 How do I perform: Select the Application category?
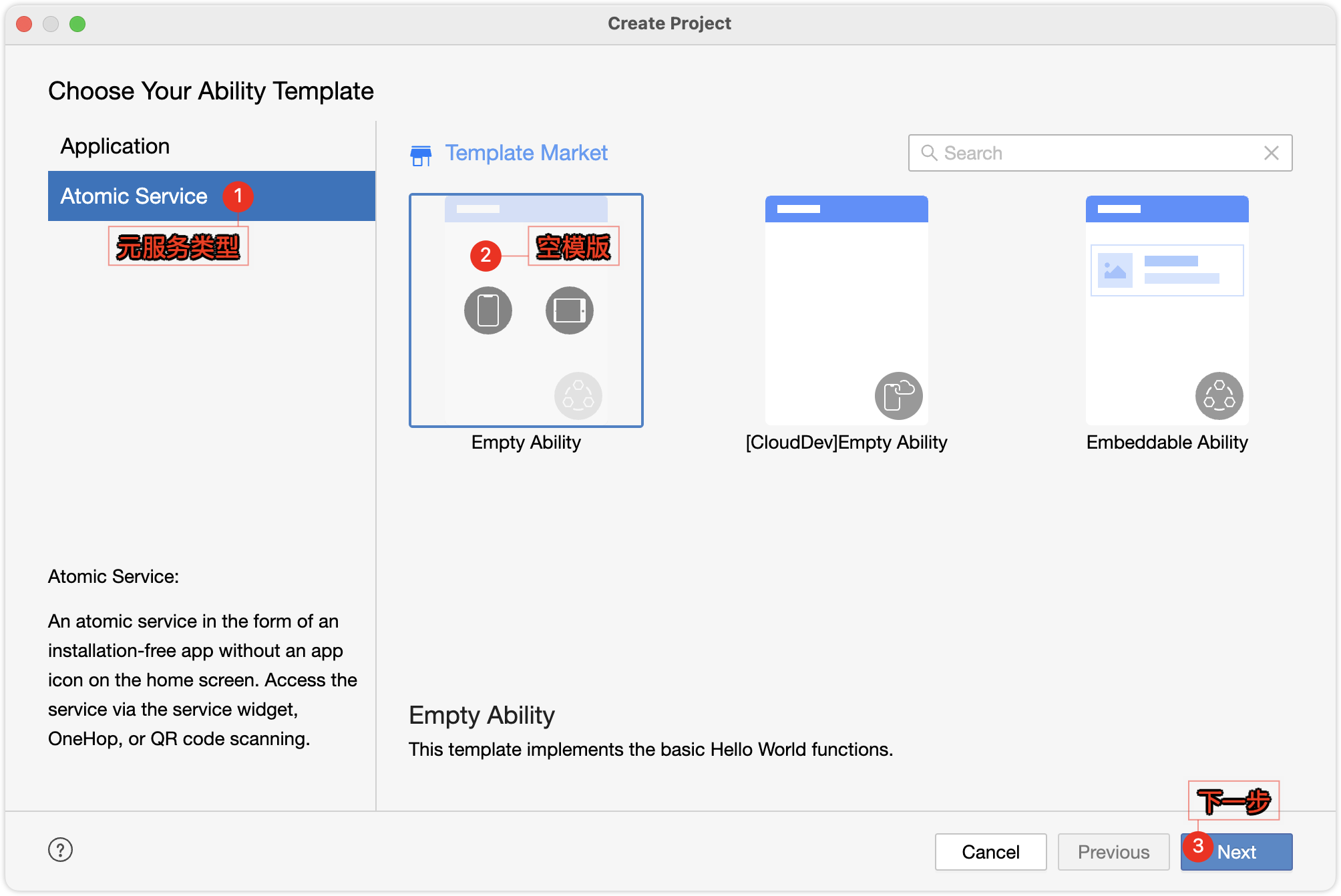pos(115,146)
